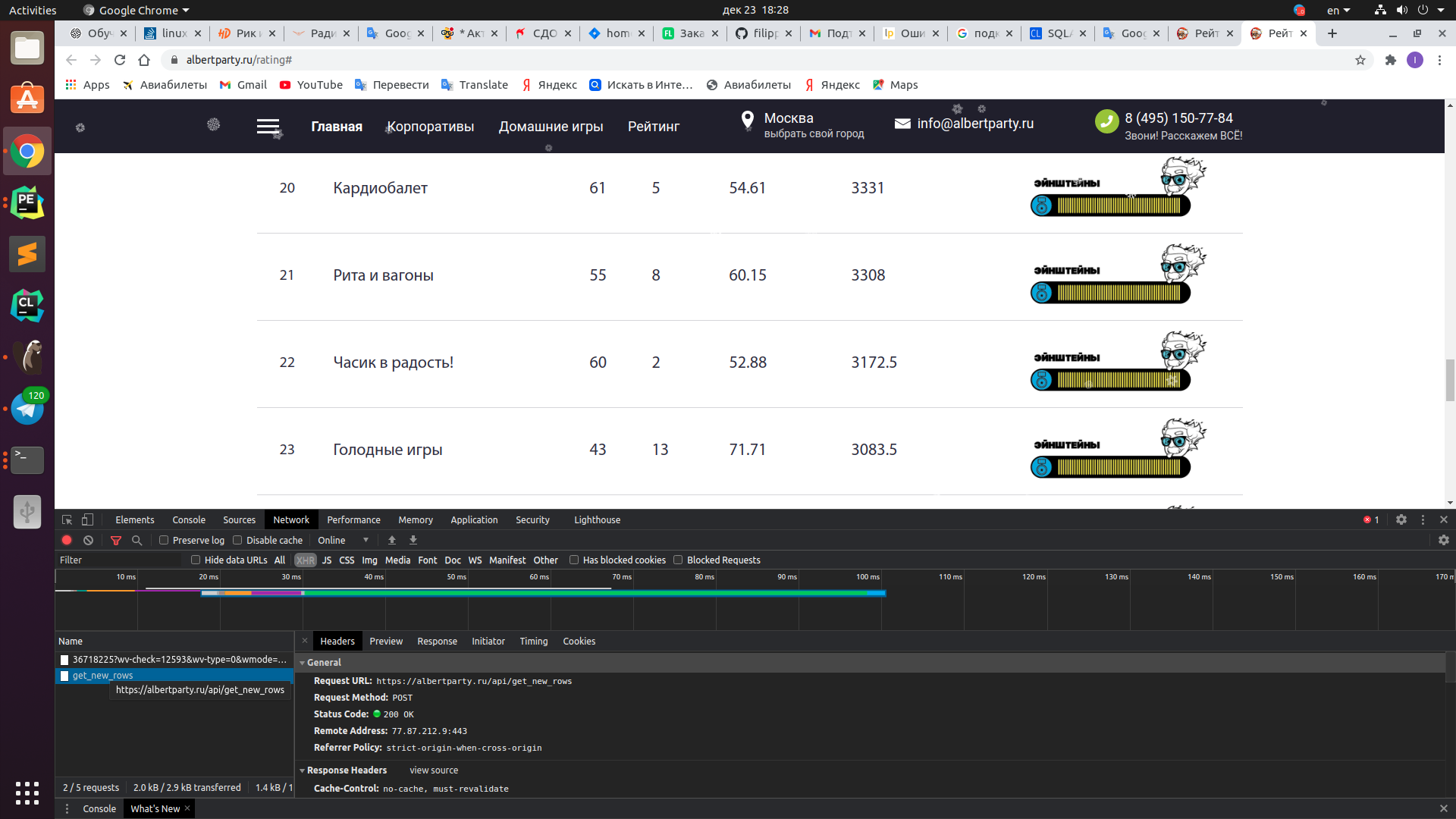Open network settings gear
1456x819 pixels.
[x=1444, y=540]
